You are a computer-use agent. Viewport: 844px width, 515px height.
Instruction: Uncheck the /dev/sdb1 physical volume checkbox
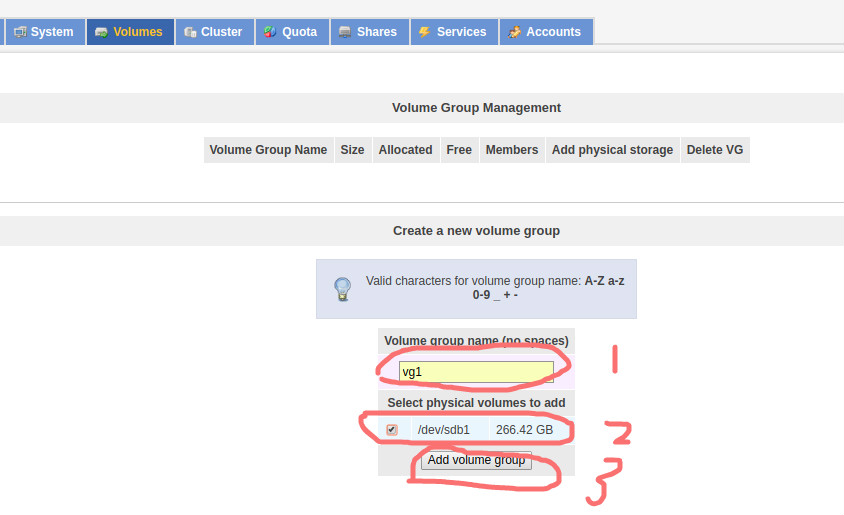tap(392, 429)
